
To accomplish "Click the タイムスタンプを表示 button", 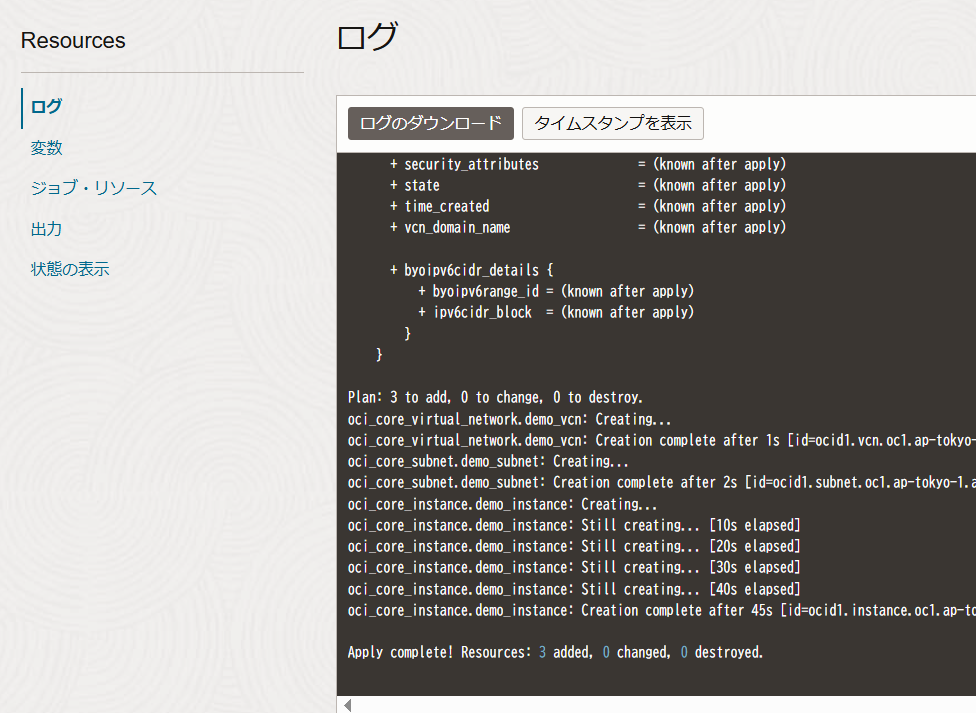I will tap(612, 123).
